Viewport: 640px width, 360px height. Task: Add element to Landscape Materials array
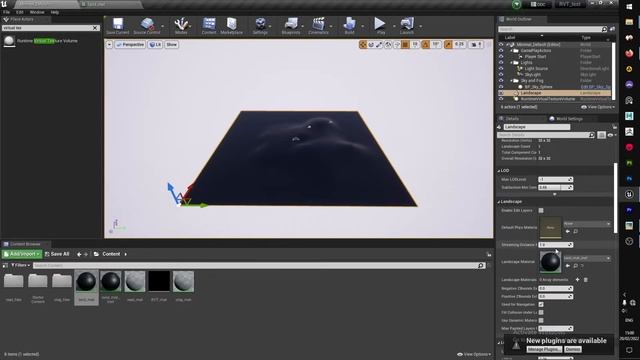click(x=577, y=280)
